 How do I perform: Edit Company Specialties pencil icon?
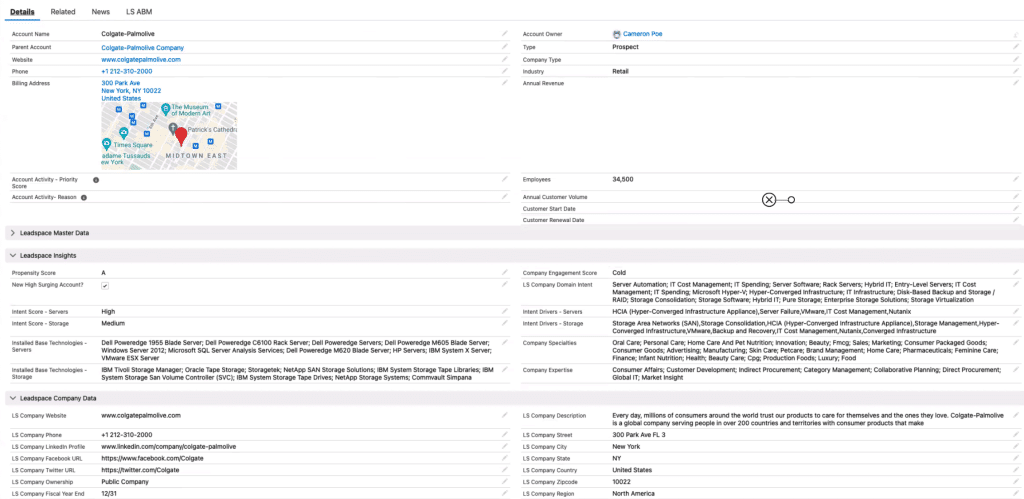point(1016,342)
